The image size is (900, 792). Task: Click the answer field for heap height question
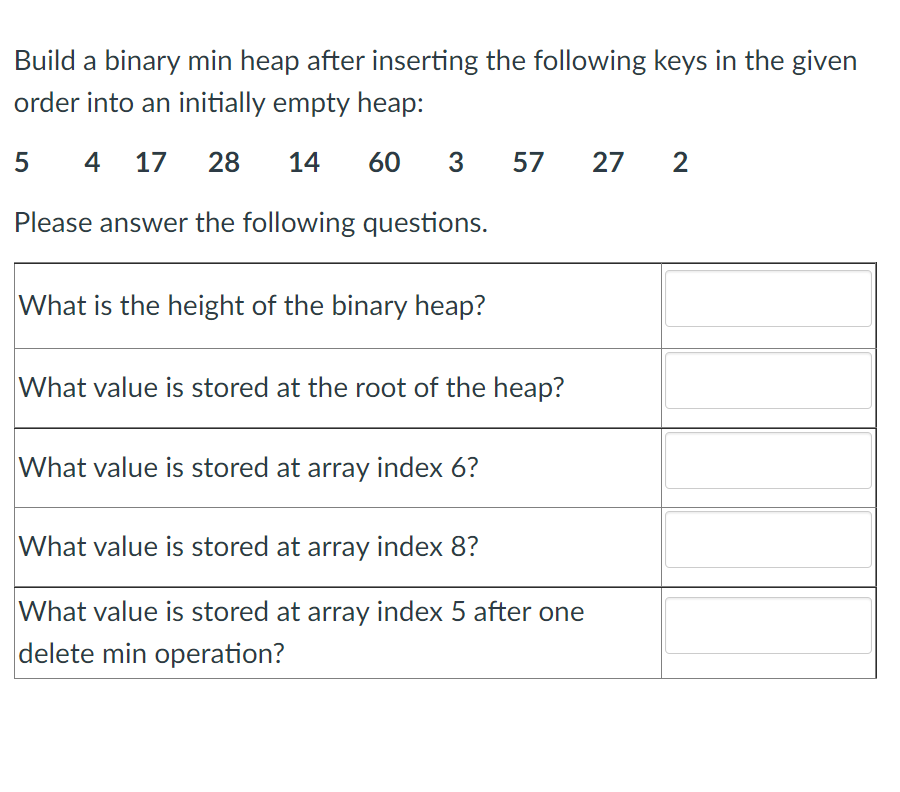click(x=767, y=298)
